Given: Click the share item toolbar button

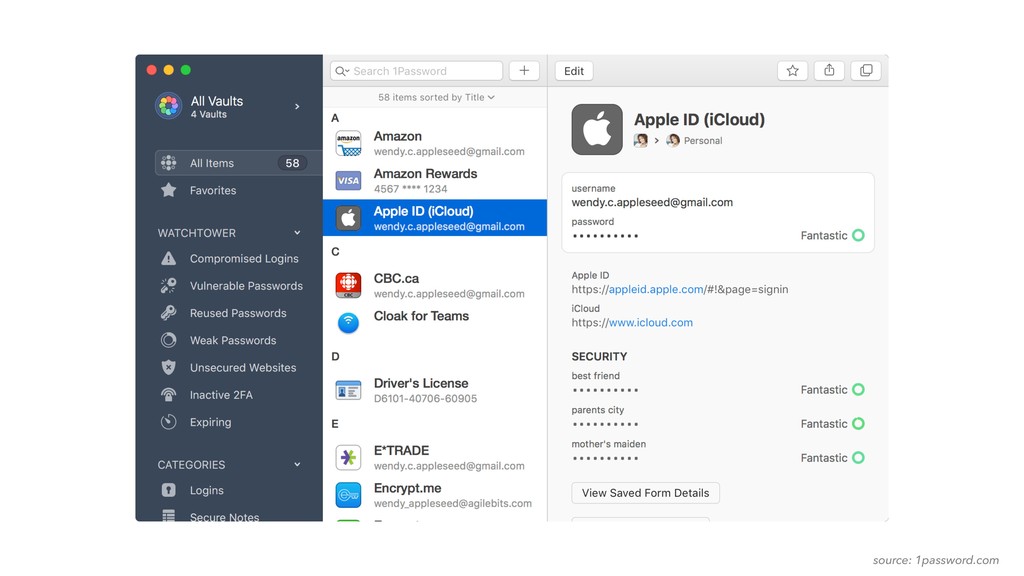Looking at the screenshot, I should click(x=829, y=71).
